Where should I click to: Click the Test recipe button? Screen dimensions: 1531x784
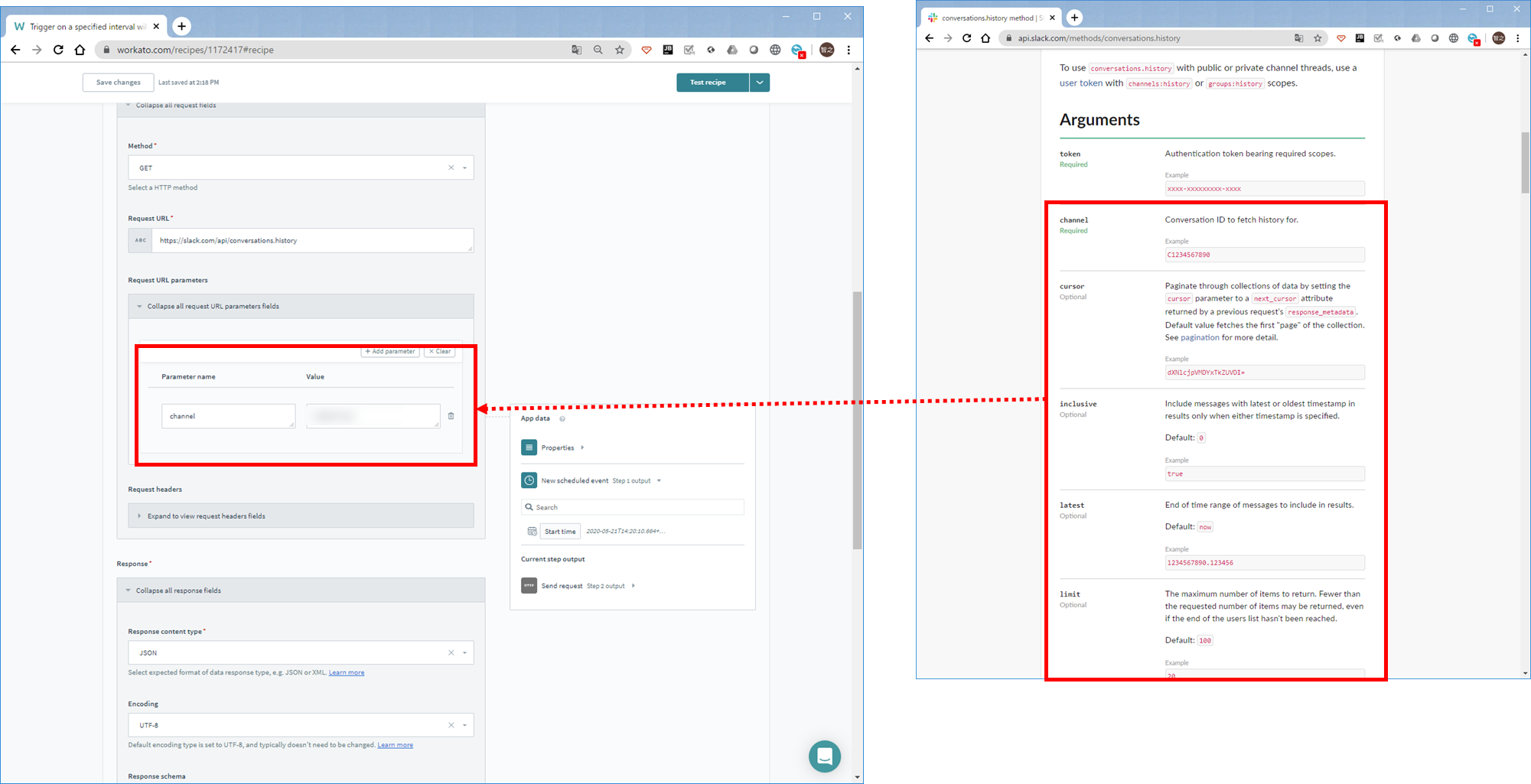(713, 83)
